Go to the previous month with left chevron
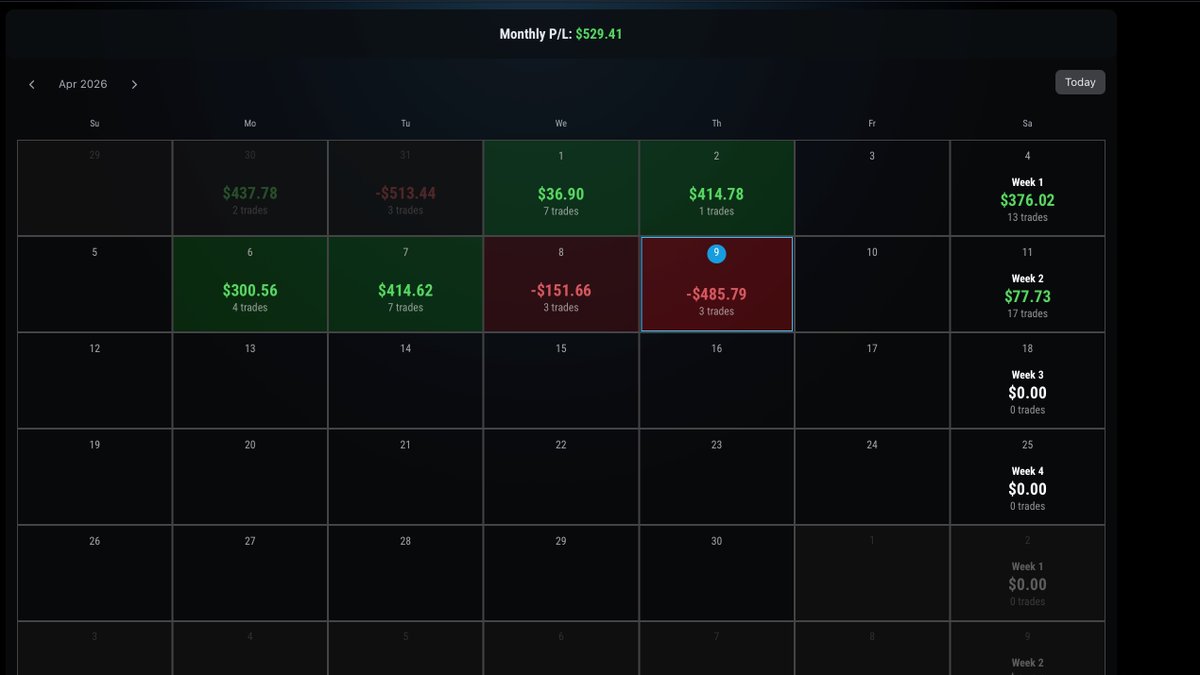The image size is (1200, 675). (x=32, y=85)
